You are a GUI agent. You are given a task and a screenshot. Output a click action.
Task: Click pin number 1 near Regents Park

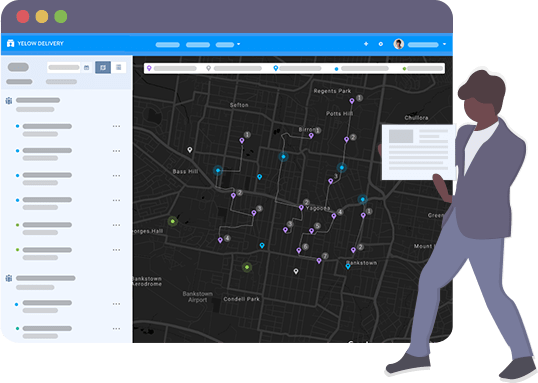pyautogui.click(x=352, y=101)
